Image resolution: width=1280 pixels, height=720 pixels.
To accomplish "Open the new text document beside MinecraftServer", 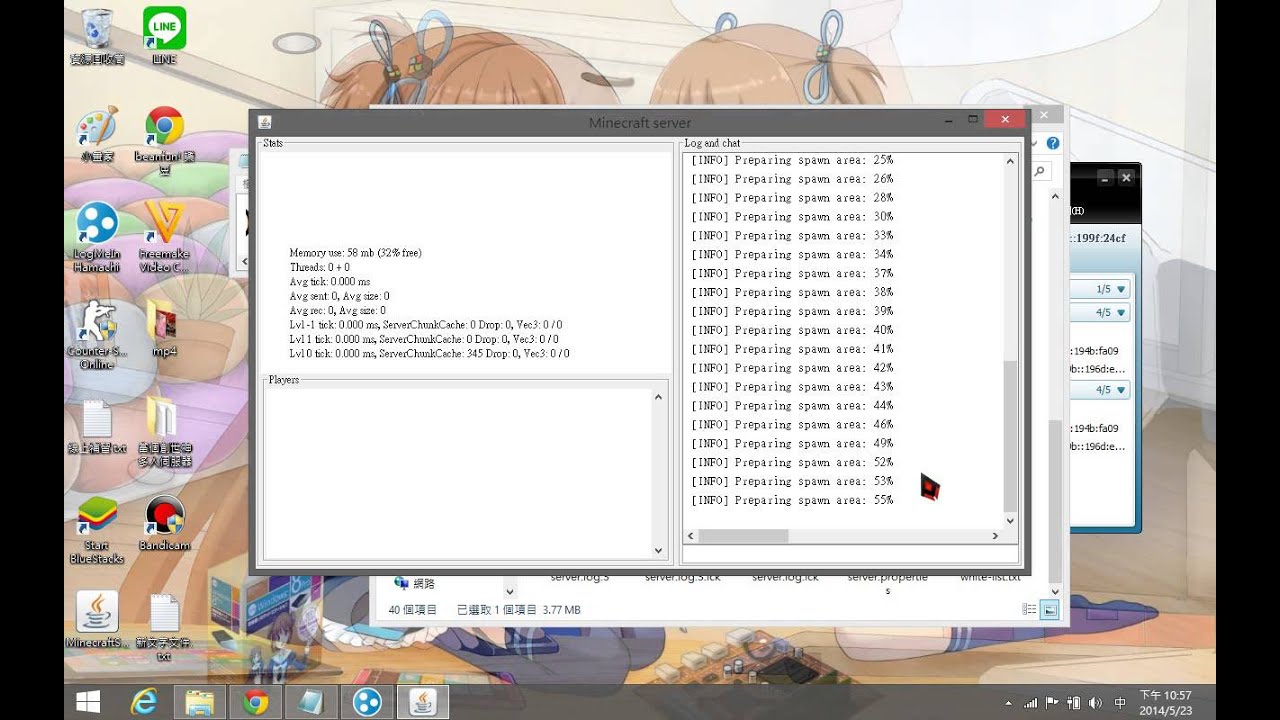I will tap(164, 627).
